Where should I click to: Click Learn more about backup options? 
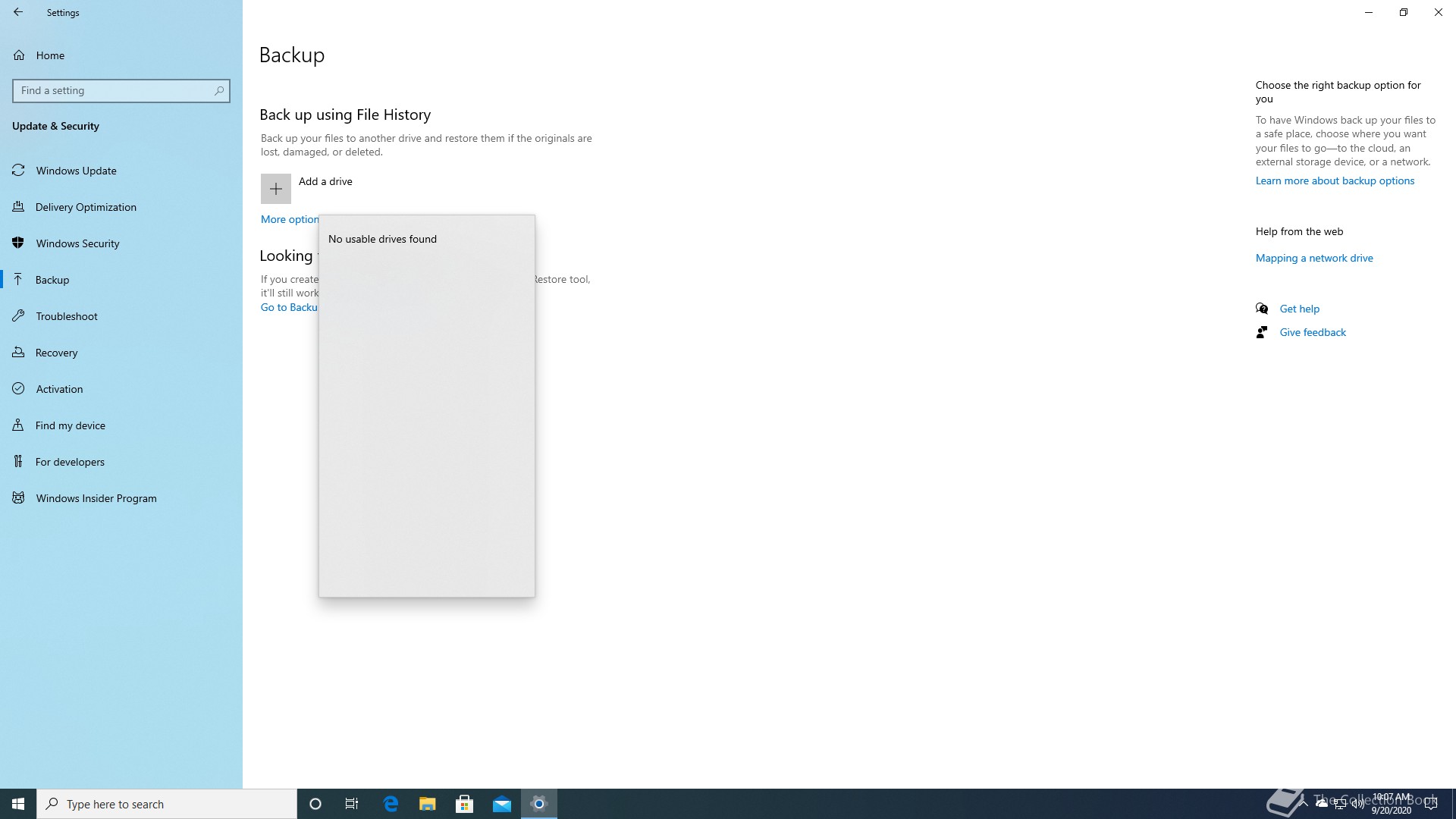point(1335,180)
